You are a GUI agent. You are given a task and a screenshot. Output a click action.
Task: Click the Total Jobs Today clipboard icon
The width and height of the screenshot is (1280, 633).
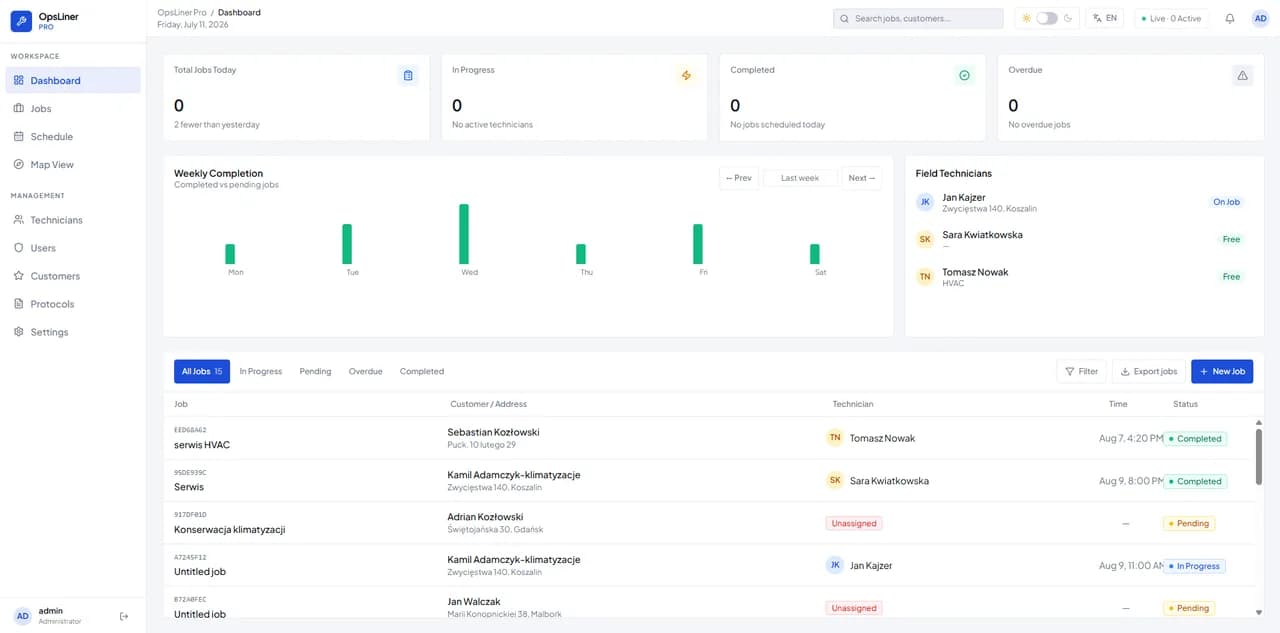click(408, 75)
